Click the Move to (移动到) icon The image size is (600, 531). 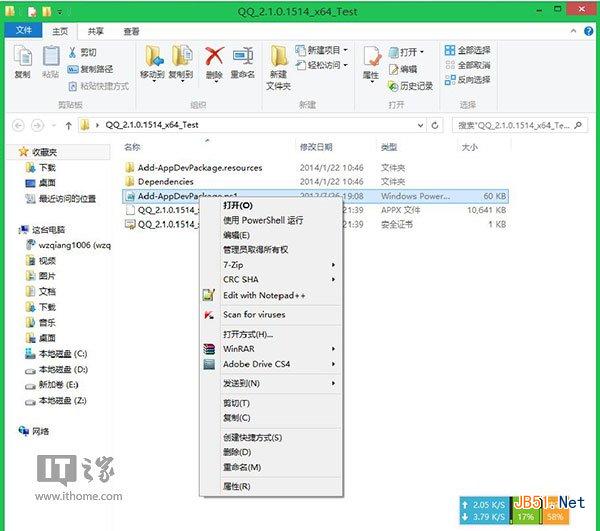[x=153, y=56]
